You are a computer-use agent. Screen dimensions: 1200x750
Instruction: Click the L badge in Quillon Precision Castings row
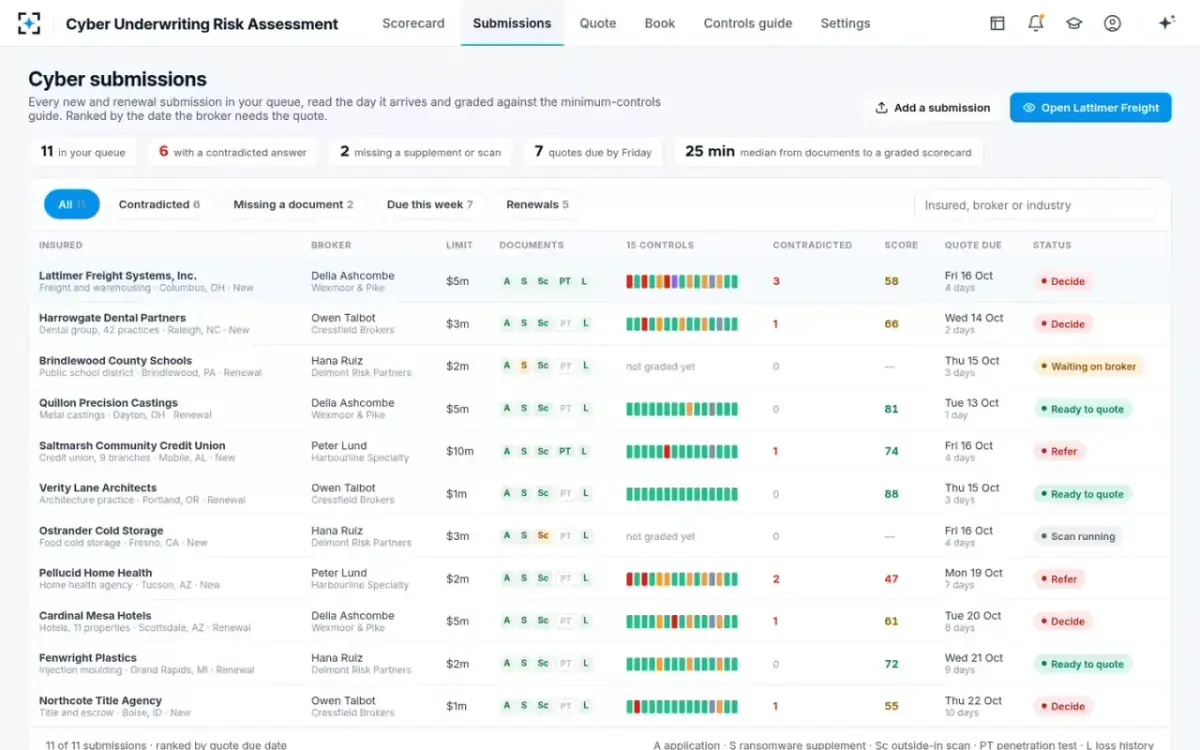coord(585,409)
